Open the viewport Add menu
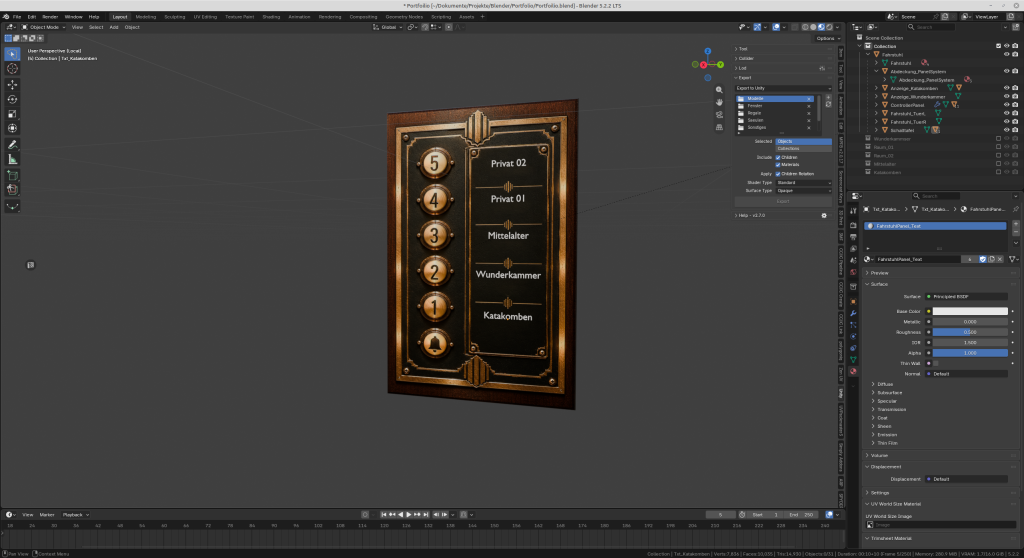The image size is (1024, 558). point(114,27)
